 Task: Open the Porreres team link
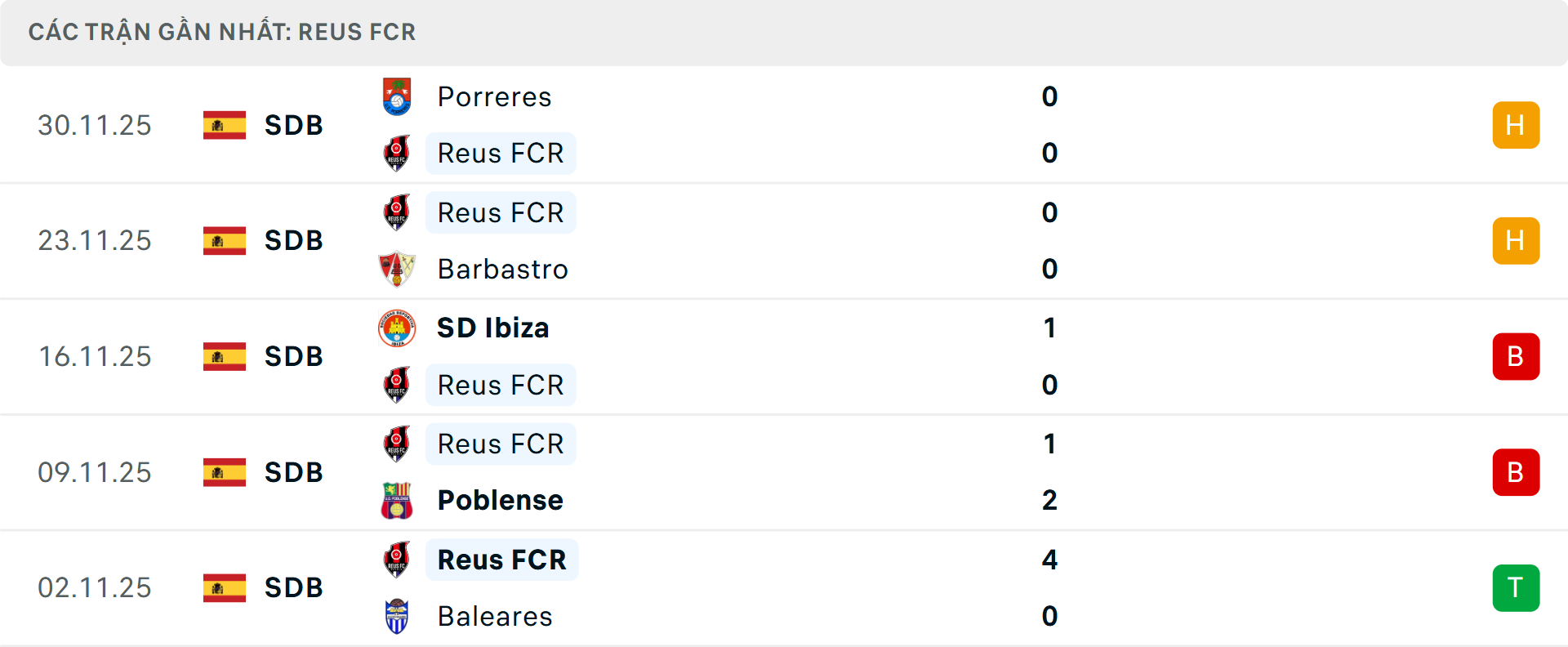(494, 96)
